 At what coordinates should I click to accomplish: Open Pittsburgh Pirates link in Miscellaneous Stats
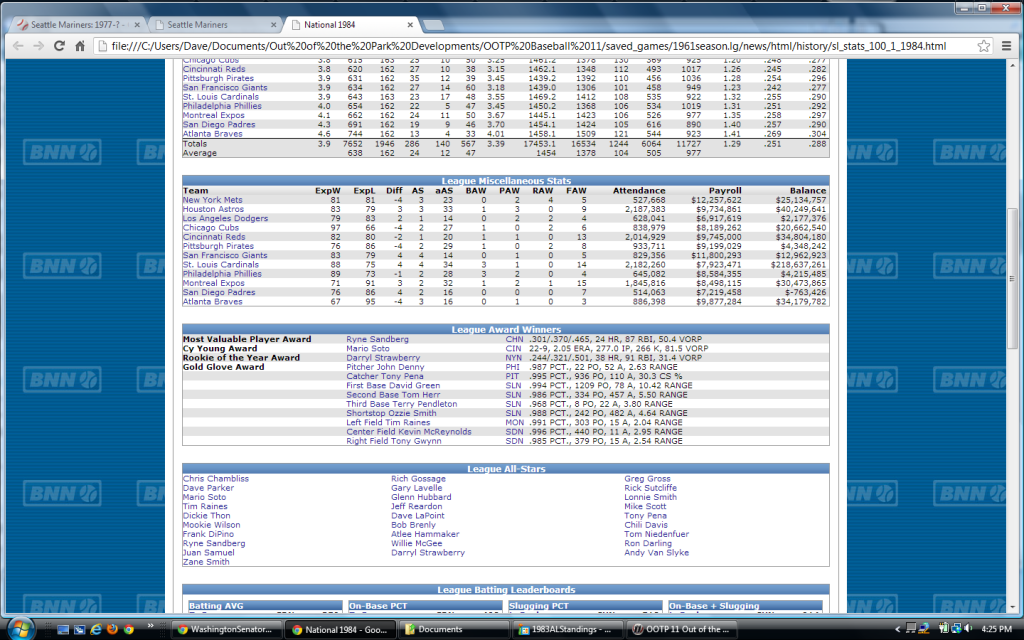[x=218, y=246]
